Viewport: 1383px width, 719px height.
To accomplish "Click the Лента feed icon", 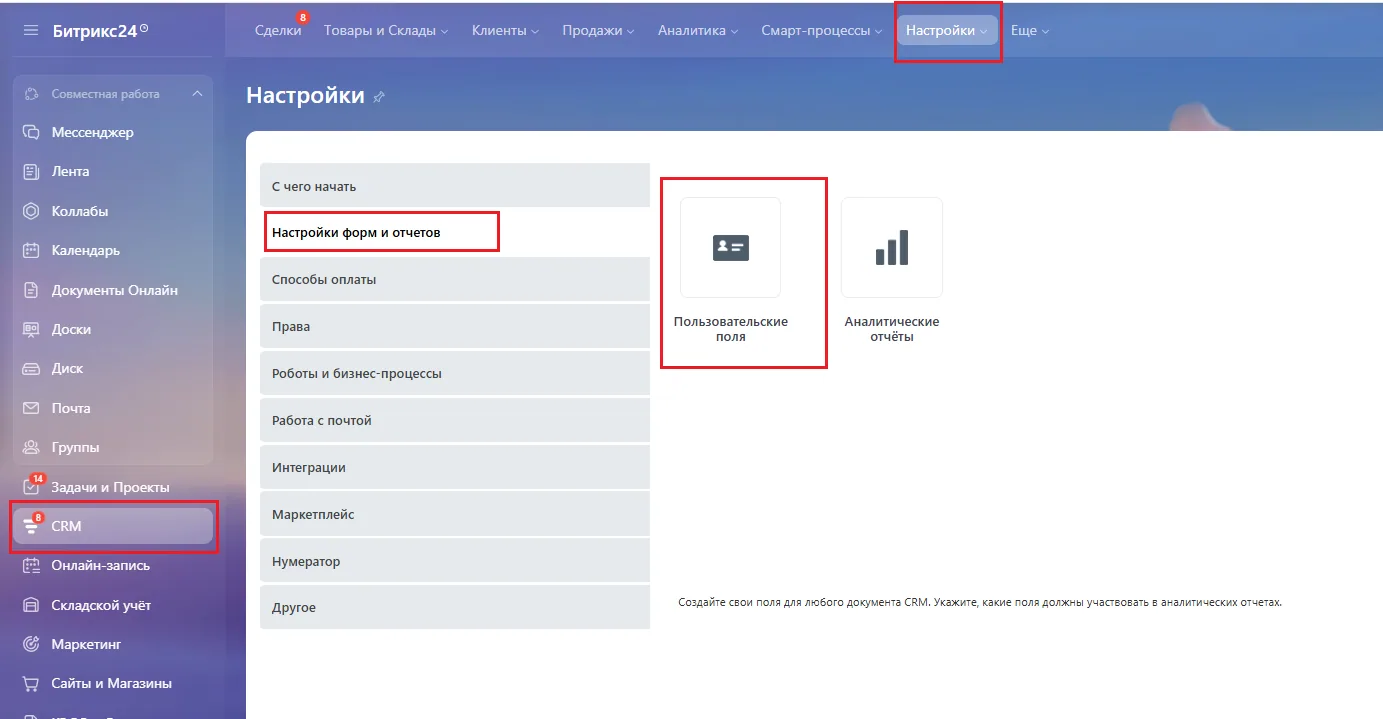I will click(31, 171).
